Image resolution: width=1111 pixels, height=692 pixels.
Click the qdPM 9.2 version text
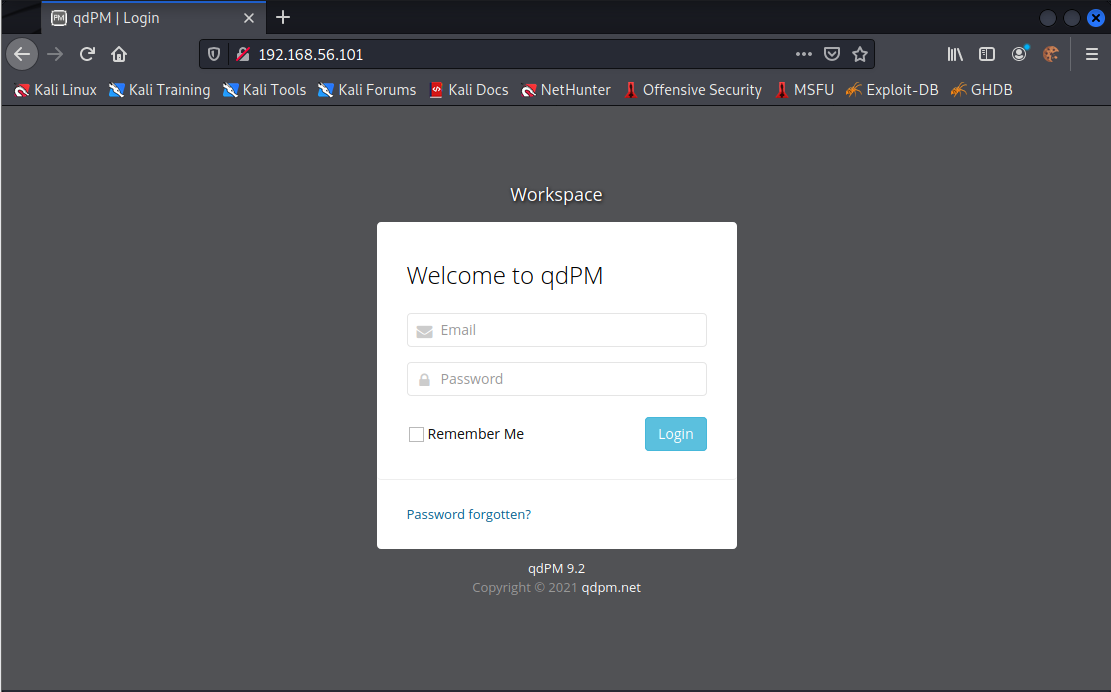(x=556, y=568)
